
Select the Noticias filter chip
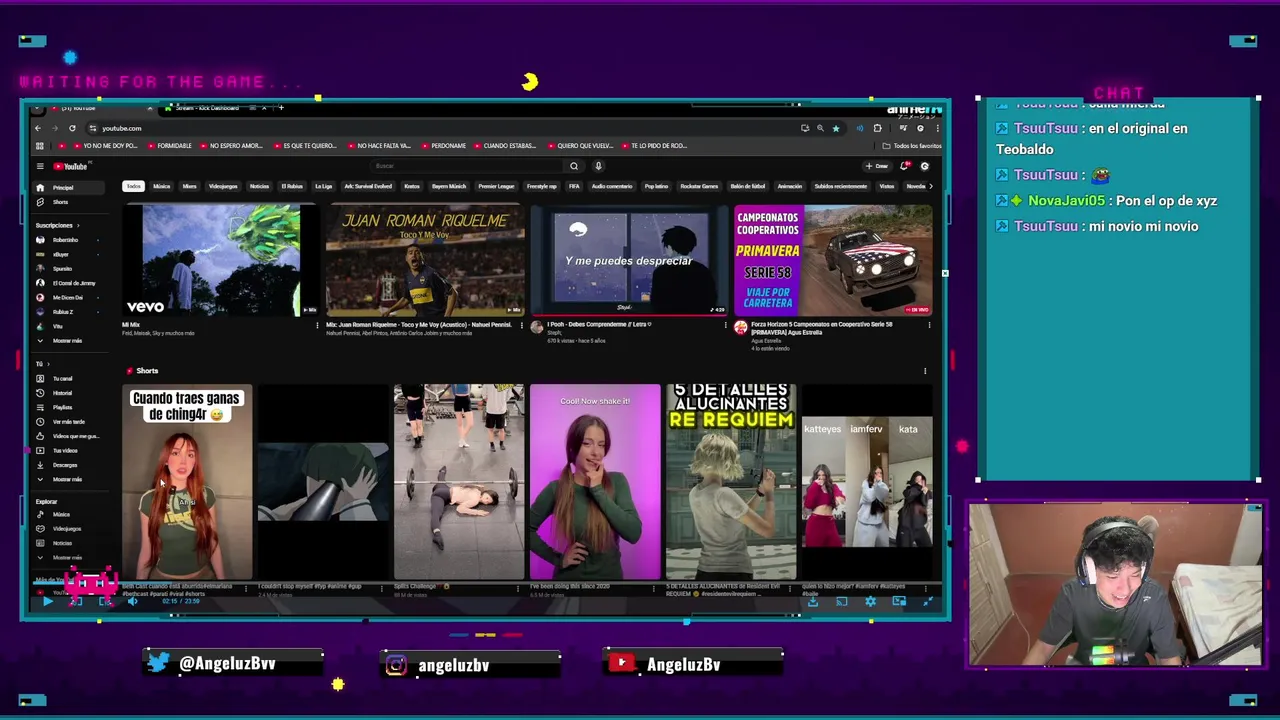tap(259, 186)
